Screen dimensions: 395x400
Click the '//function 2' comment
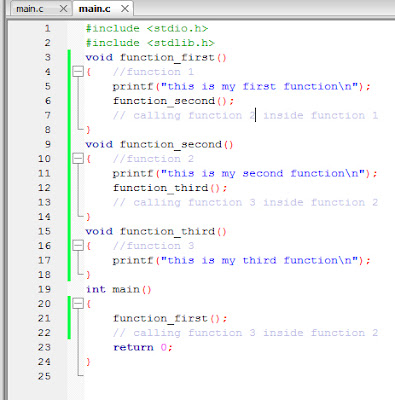(153, 159)
